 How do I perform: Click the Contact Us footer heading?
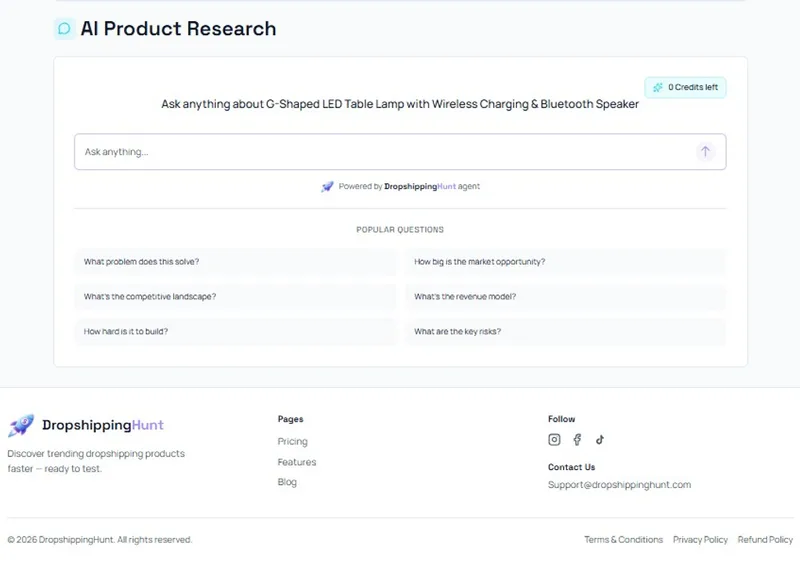pyautogui.click(x=571, y=467)
